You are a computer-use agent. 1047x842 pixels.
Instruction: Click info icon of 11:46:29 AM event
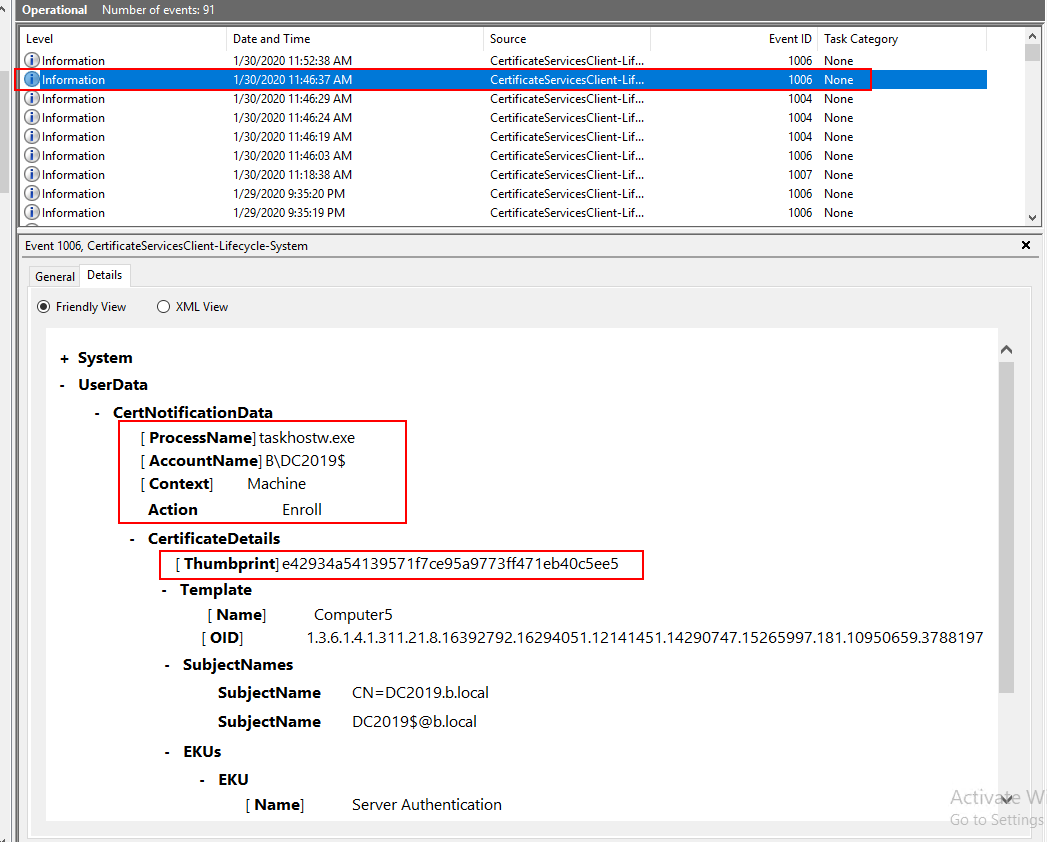(x=32, y=99)
